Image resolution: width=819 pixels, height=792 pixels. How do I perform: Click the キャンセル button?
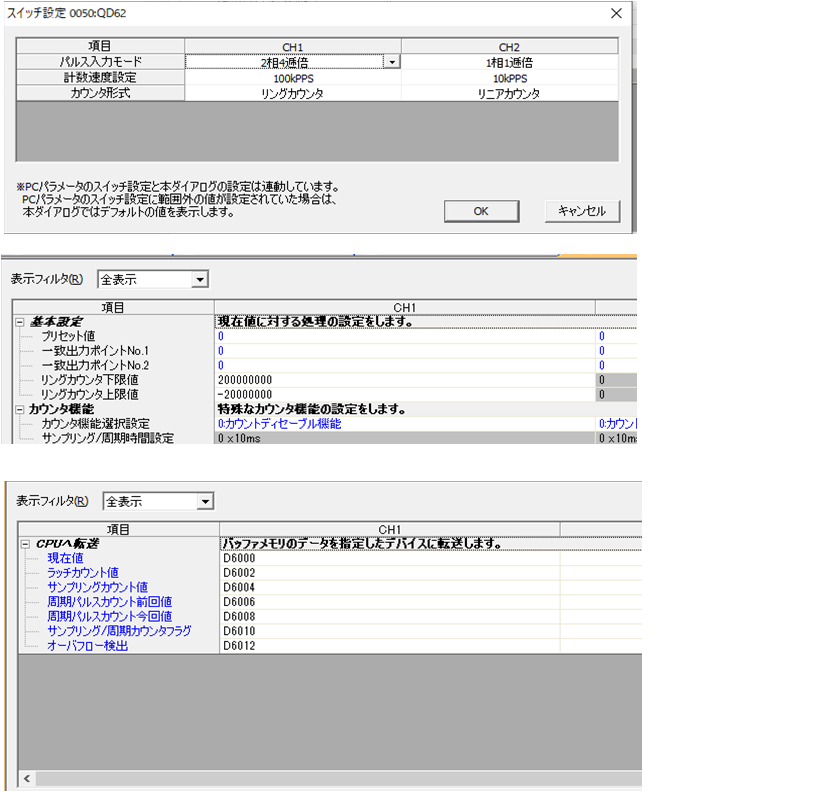582,211
